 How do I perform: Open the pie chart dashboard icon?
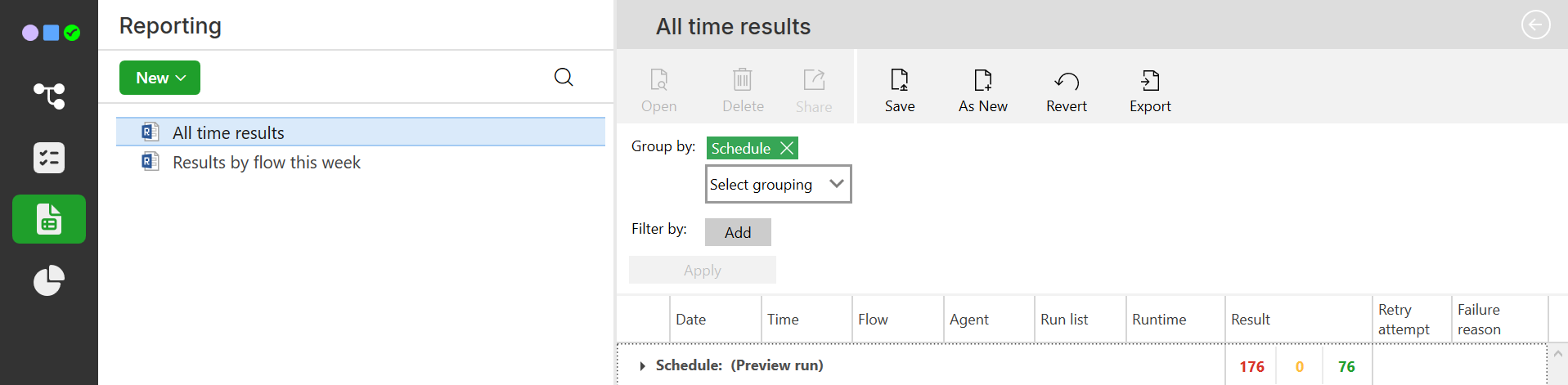pyautogui.click(x=49, y=280)
